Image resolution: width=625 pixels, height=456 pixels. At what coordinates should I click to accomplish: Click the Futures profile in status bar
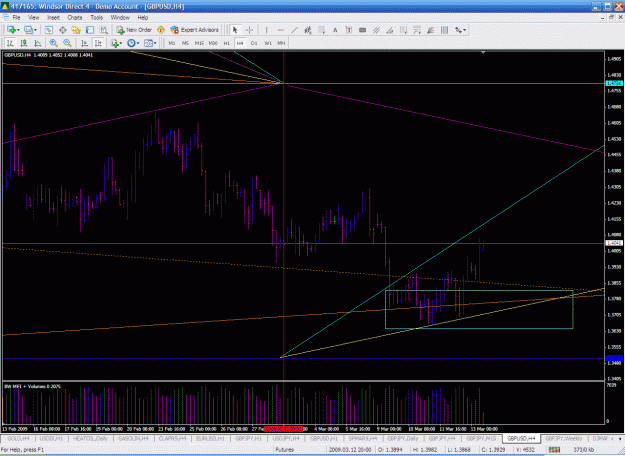285,450
